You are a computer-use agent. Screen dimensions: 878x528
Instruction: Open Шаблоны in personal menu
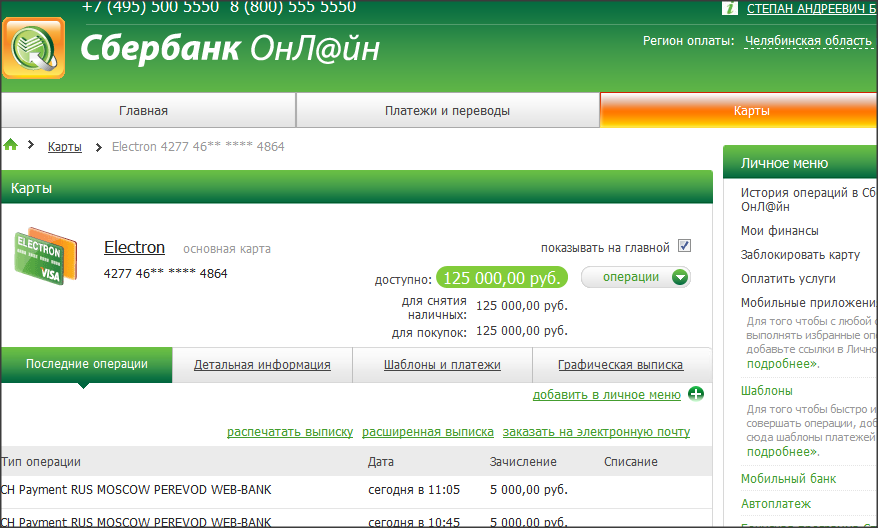click(767, 390)
